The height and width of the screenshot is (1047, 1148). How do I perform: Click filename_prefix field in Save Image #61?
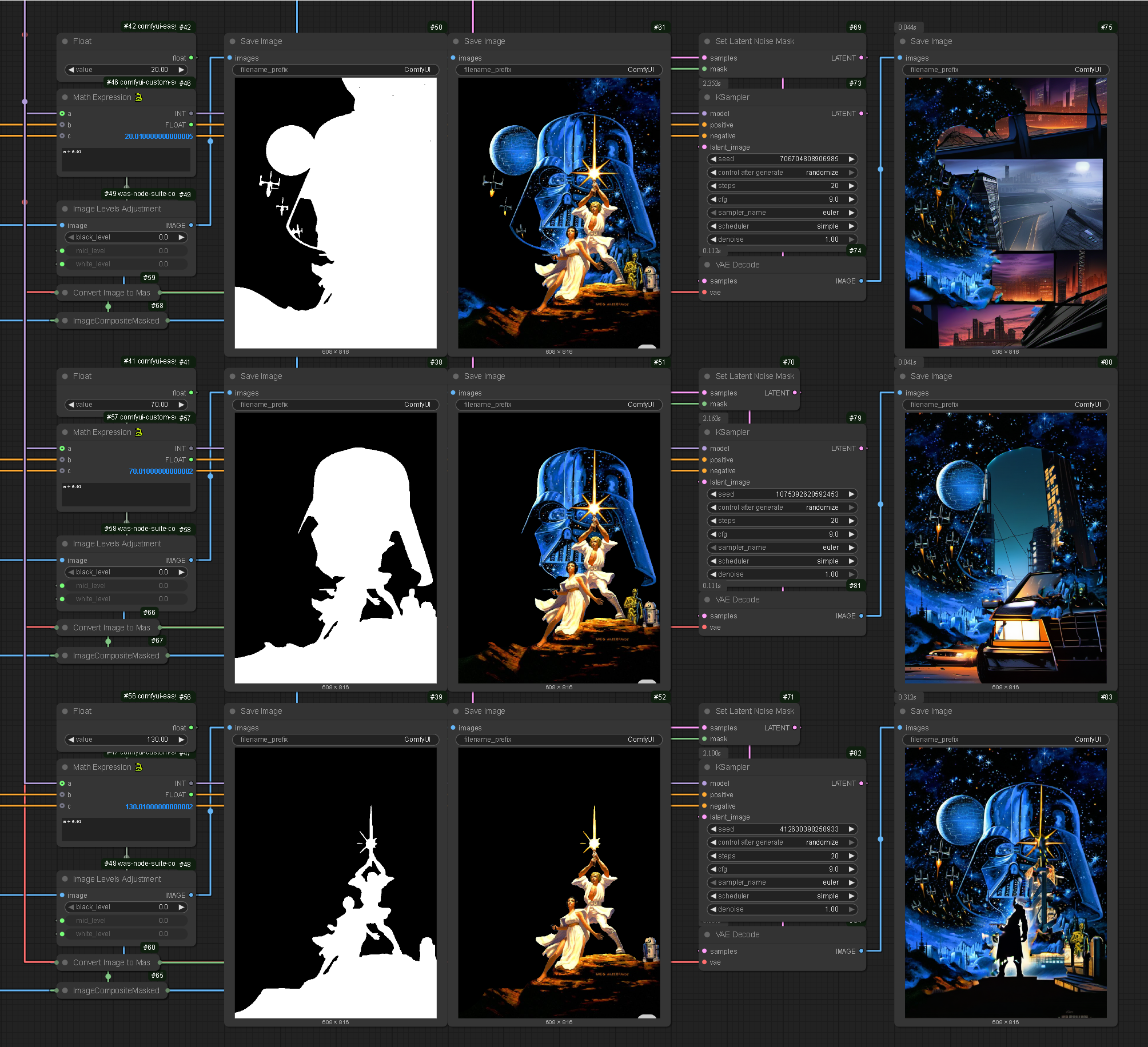[559, 70]
